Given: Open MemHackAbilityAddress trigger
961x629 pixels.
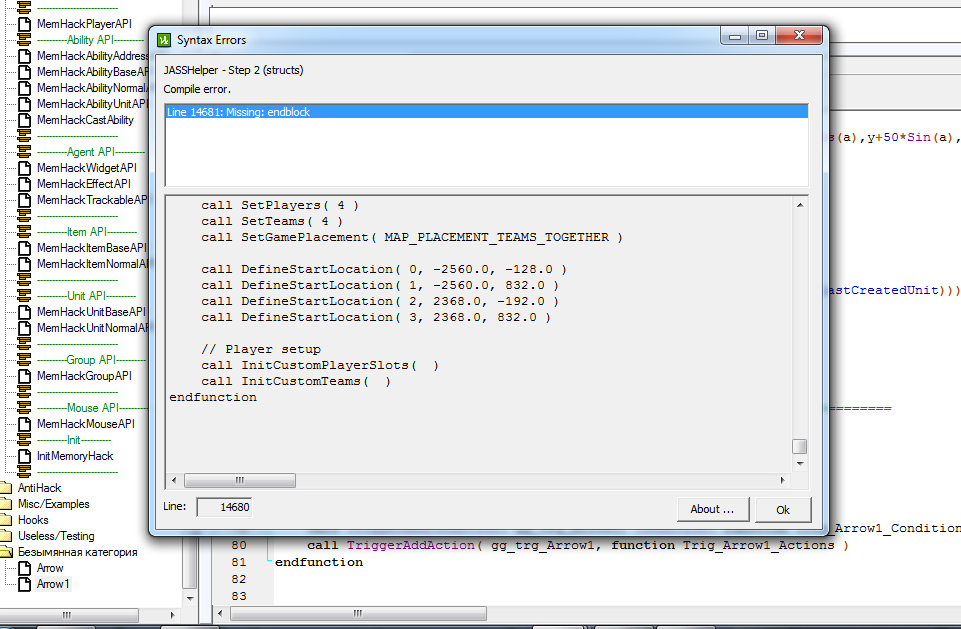Looking at the screenshot, I should 92,56.
